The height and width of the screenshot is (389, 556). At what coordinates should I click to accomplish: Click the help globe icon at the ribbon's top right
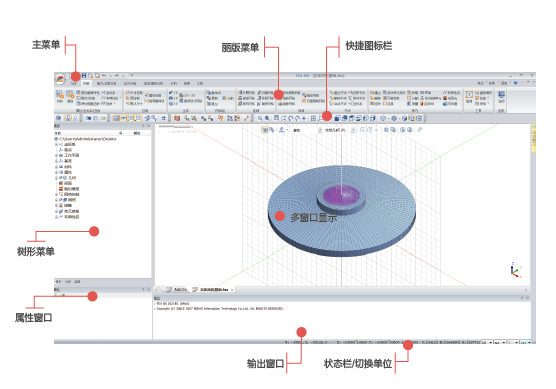click(x=516, y=83)
